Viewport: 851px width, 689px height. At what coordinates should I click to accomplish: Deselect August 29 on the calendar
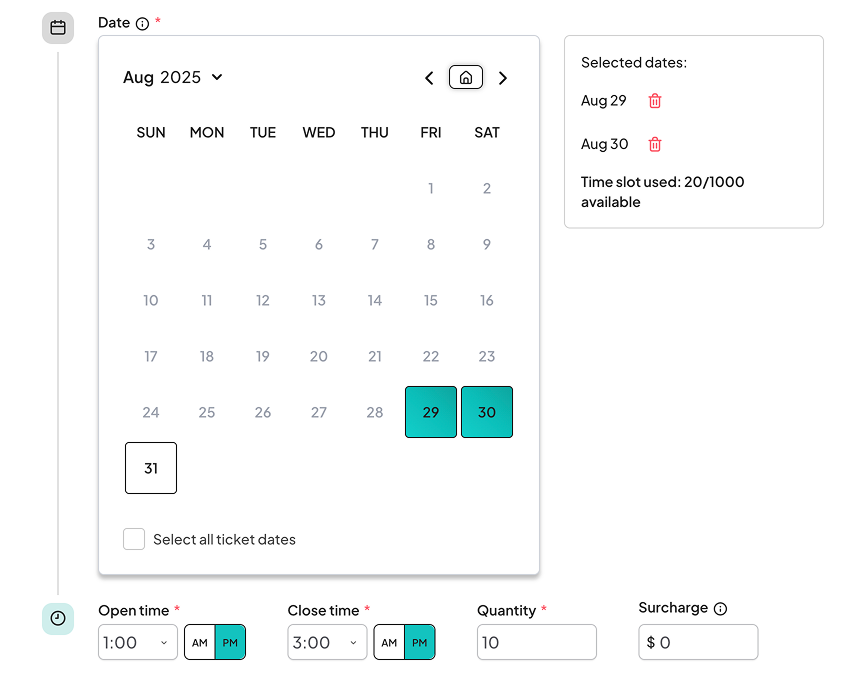tap(431, 412)
